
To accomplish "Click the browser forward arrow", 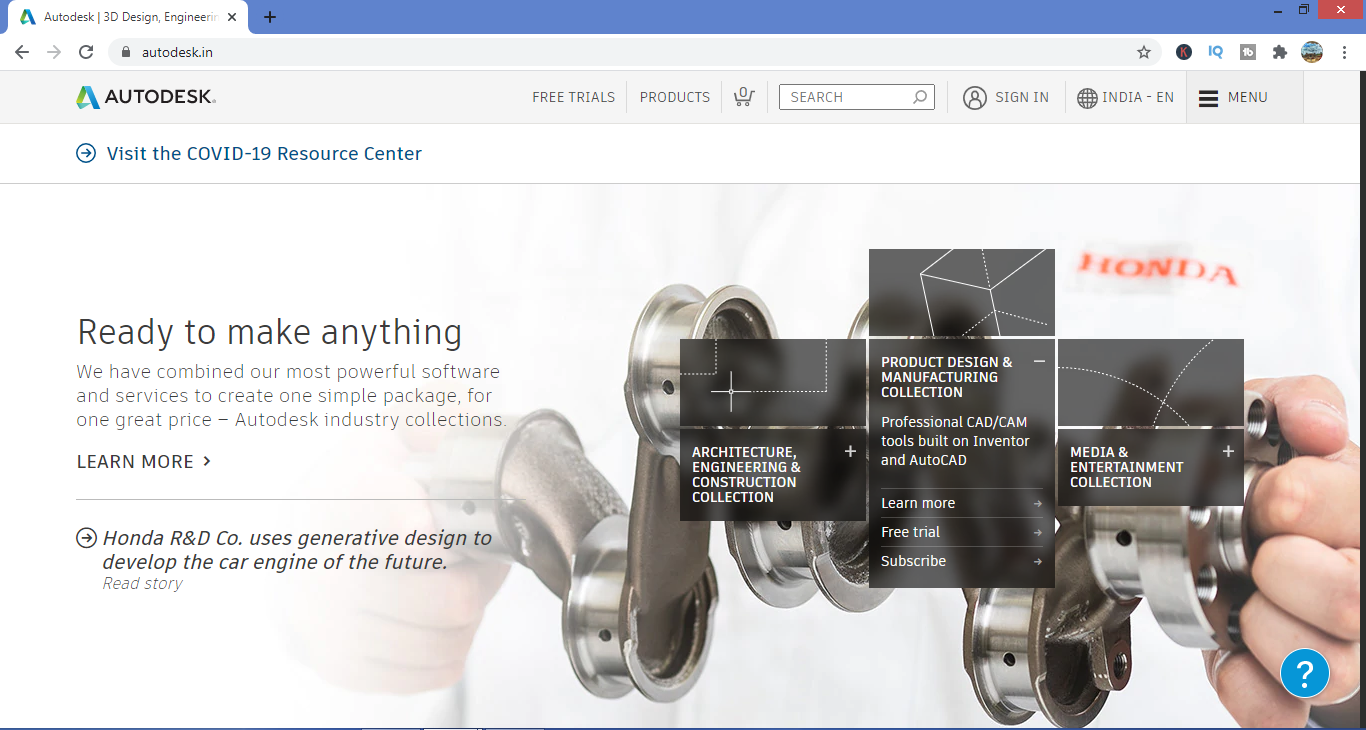I will (54, 52).
